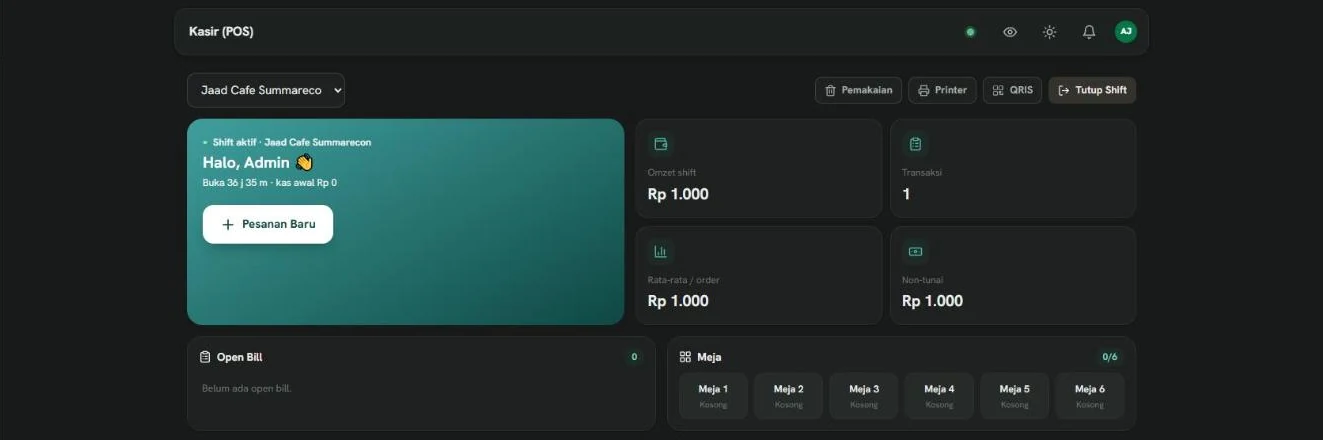Open notifications bell
Image resolution: width=1323 pixels, height=440 pixels.
tap(1089, 32)
